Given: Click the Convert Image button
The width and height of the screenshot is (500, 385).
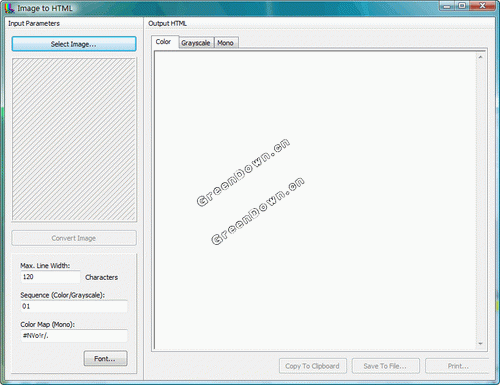Looking at the screenshot, I should click(74, 238).
